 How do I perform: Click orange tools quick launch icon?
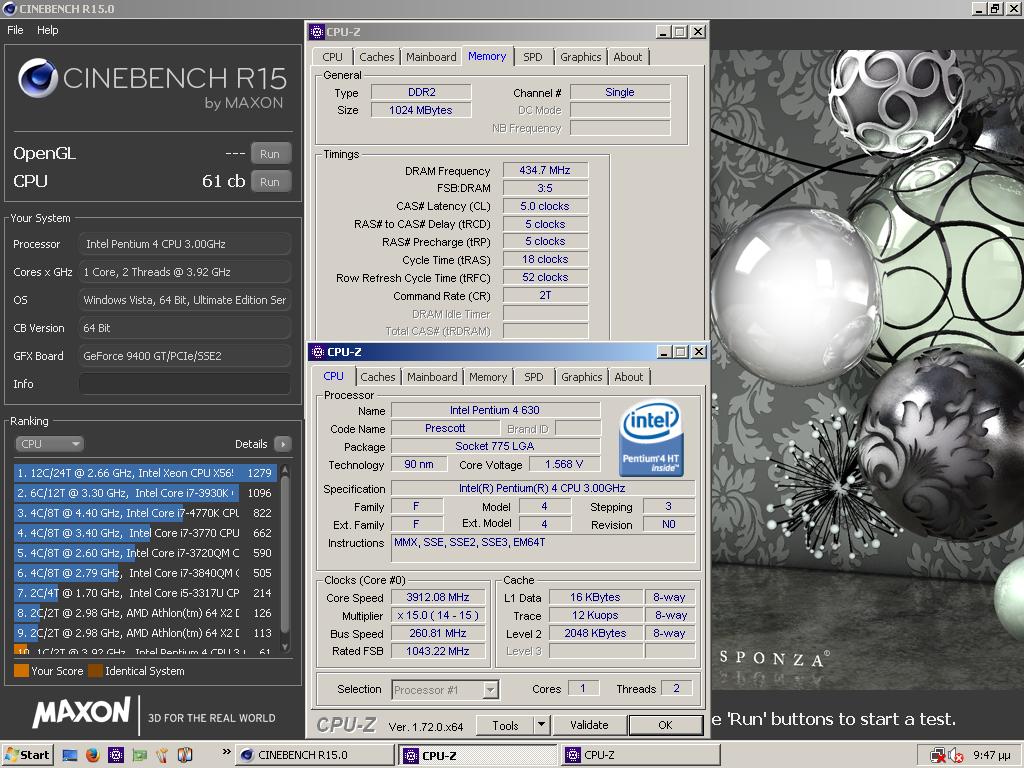(x=162, y=756)
